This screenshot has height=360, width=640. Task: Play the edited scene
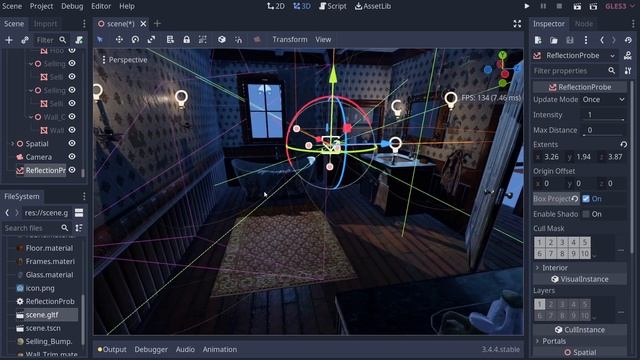click(577, 6)
